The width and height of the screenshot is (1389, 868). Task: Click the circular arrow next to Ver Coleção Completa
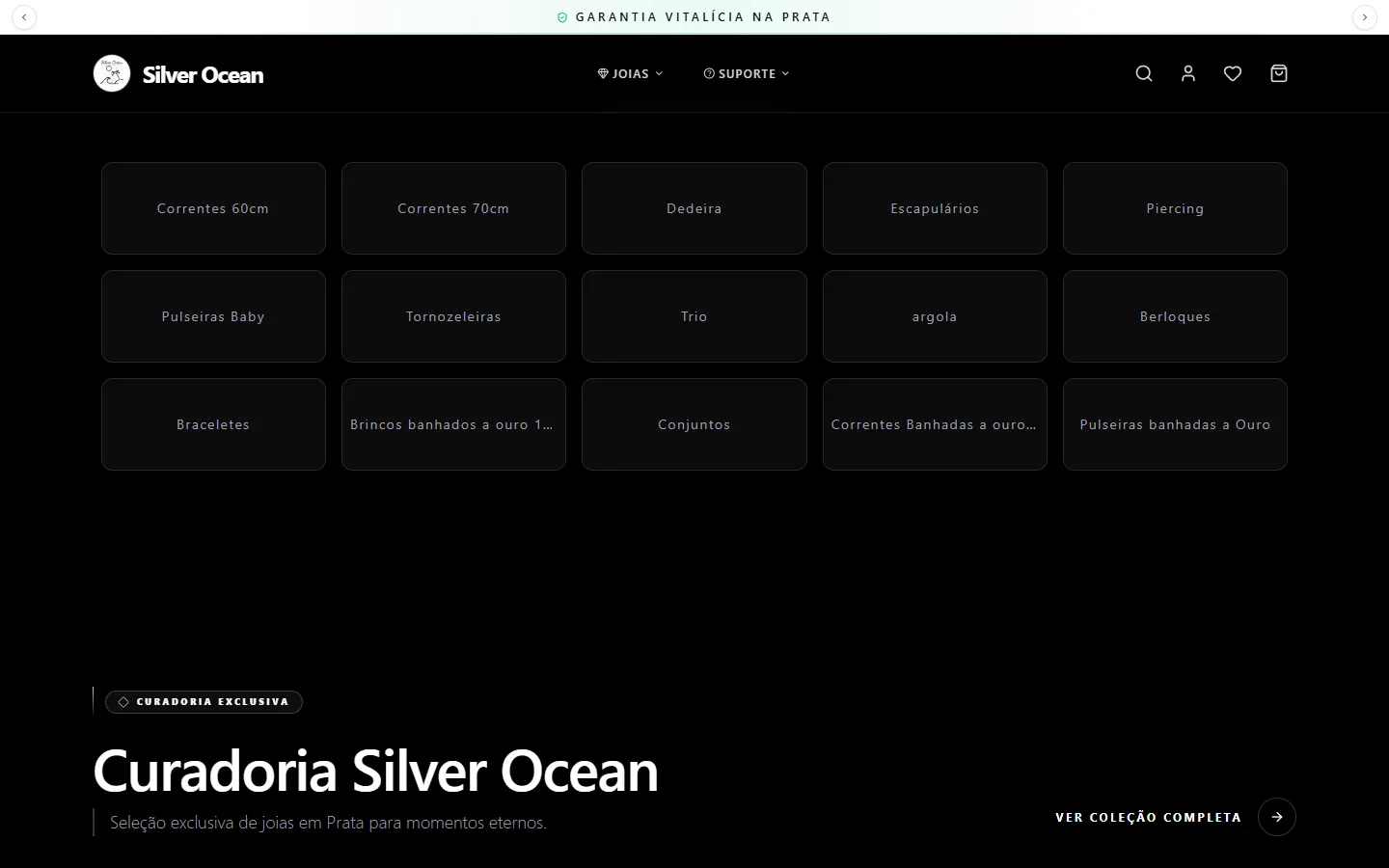[1277, 817]
